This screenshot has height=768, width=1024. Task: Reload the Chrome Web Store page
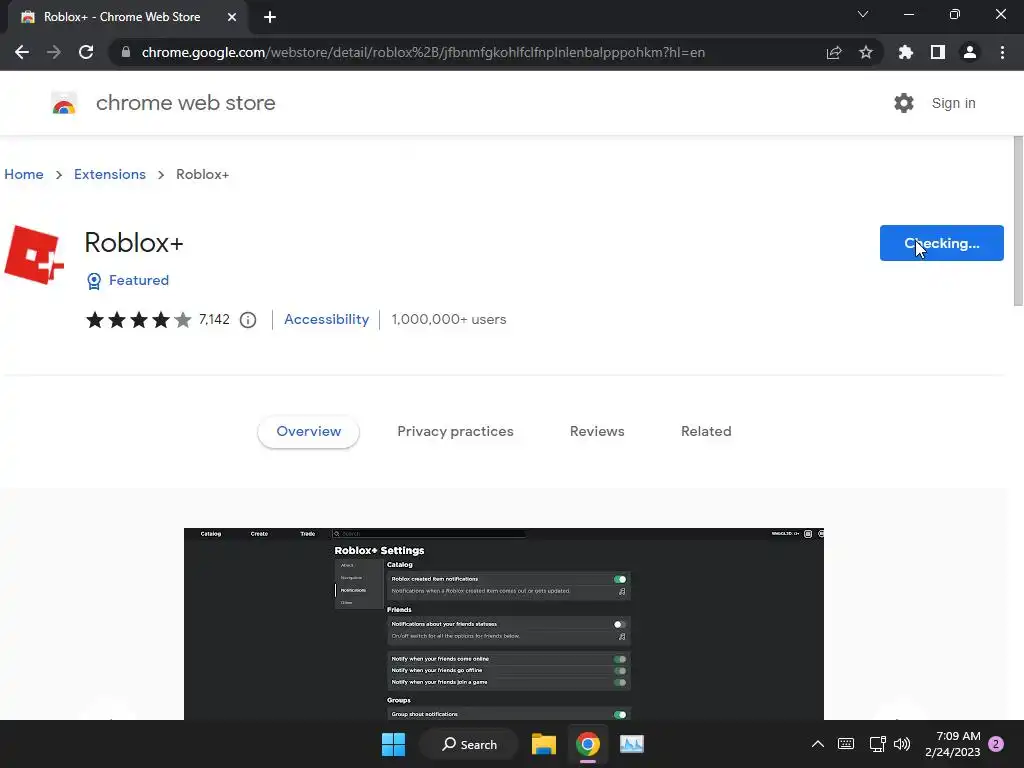[x=86, y=52]
